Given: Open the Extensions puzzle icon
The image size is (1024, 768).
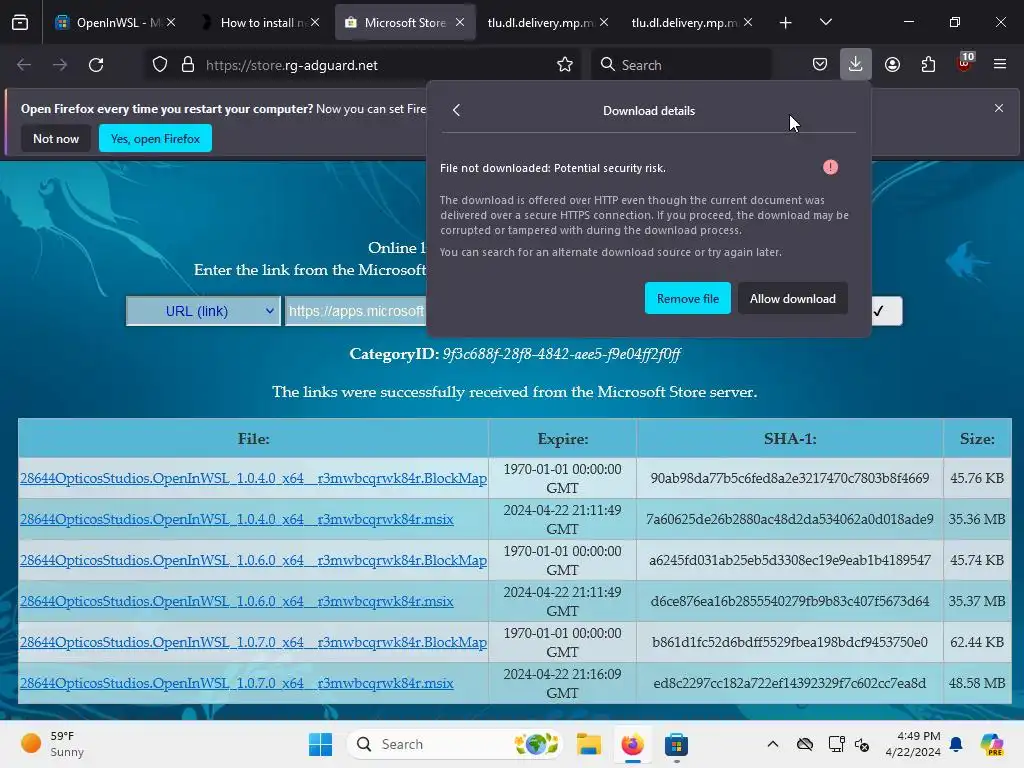Looking at the screenshot, I should (x=928, y=65).
